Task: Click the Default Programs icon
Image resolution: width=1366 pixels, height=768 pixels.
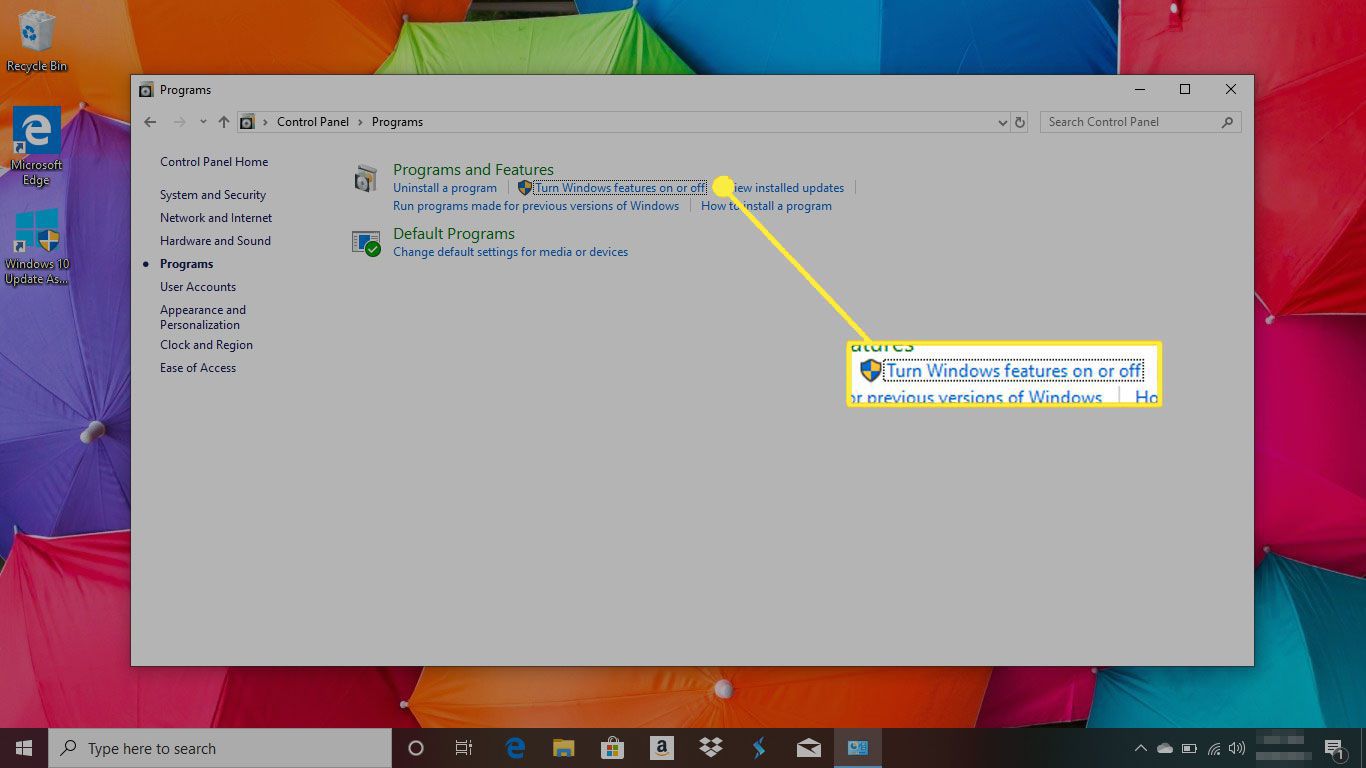Action: pyautogui.click(x=366, y=243)
